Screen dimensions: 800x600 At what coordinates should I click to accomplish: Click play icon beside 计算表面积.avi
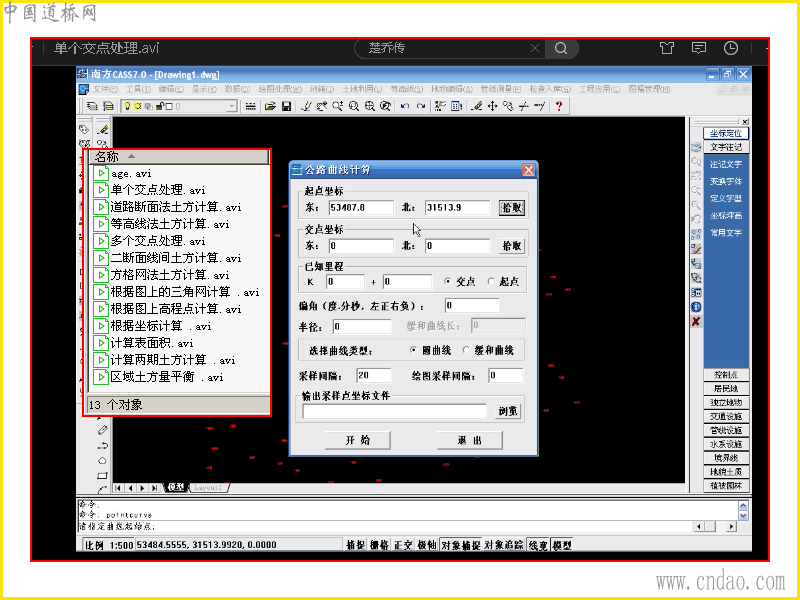(101, 343)
